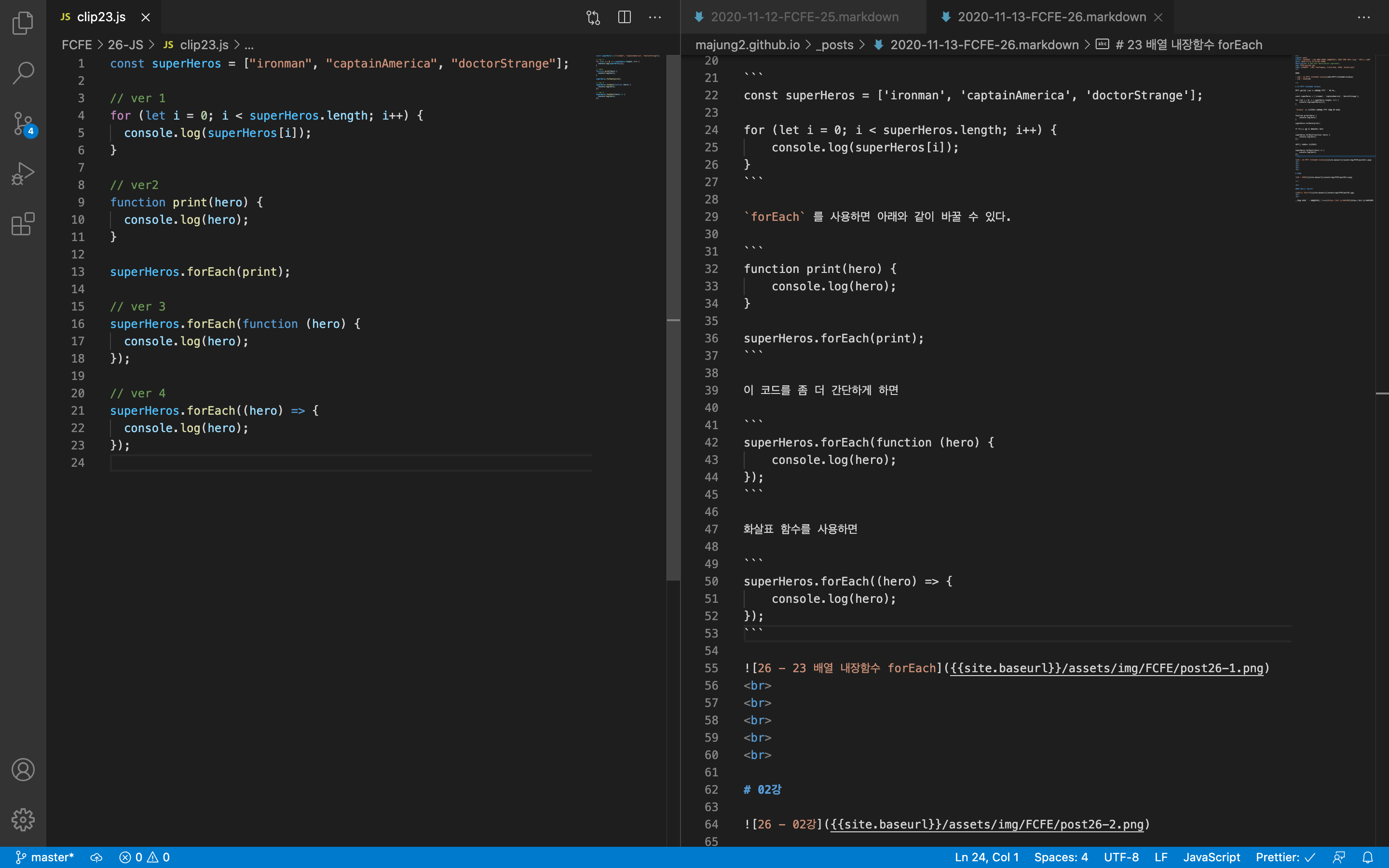
Task: Open the Manage gear icon
Action: [x=23, y=820]
